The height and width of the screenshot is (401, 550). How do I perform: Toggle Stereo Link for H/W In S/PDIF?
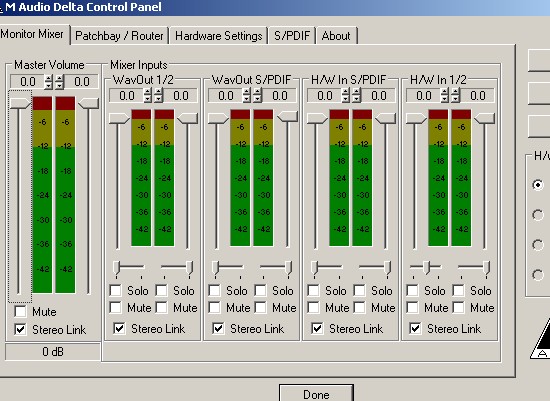pyautogui.click(x=317, y=328)
